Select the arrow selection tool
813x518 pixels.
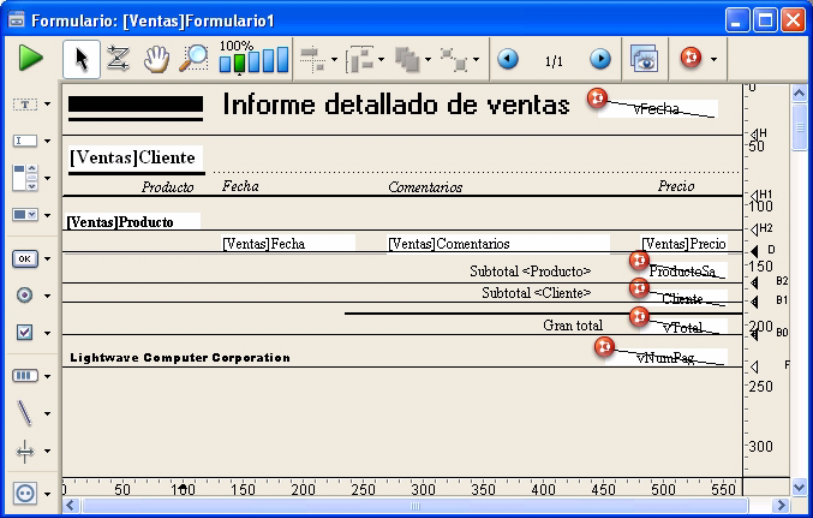point(81,60)
